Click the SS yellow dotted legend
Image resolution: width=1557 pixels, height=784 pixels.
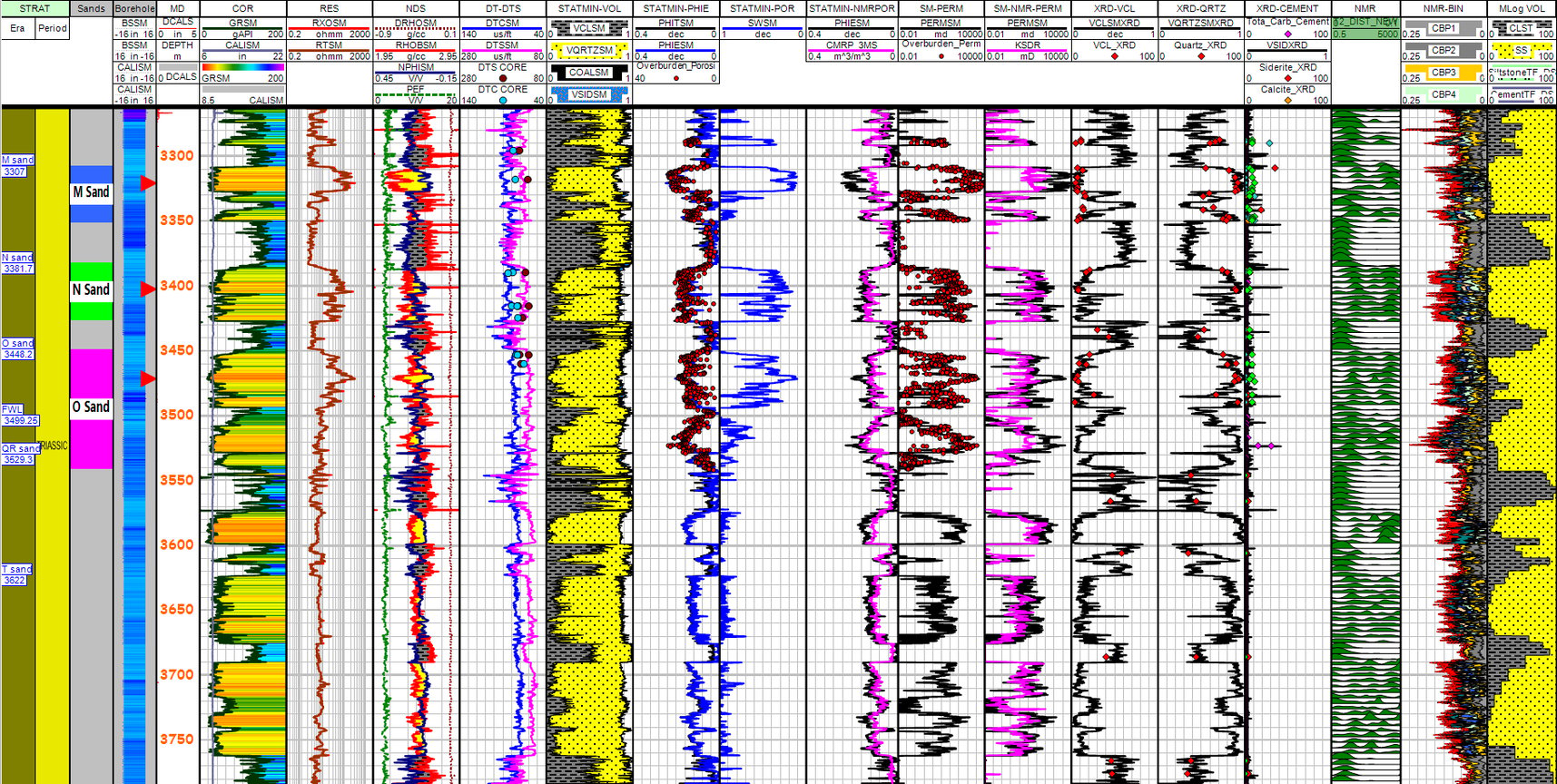tap(1522, 50)
